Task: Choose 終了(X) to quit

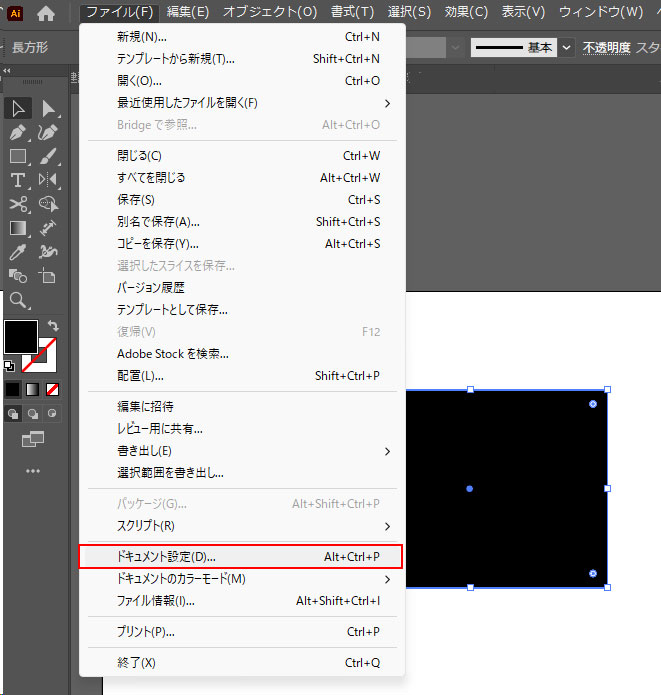Action: point(242,663)
